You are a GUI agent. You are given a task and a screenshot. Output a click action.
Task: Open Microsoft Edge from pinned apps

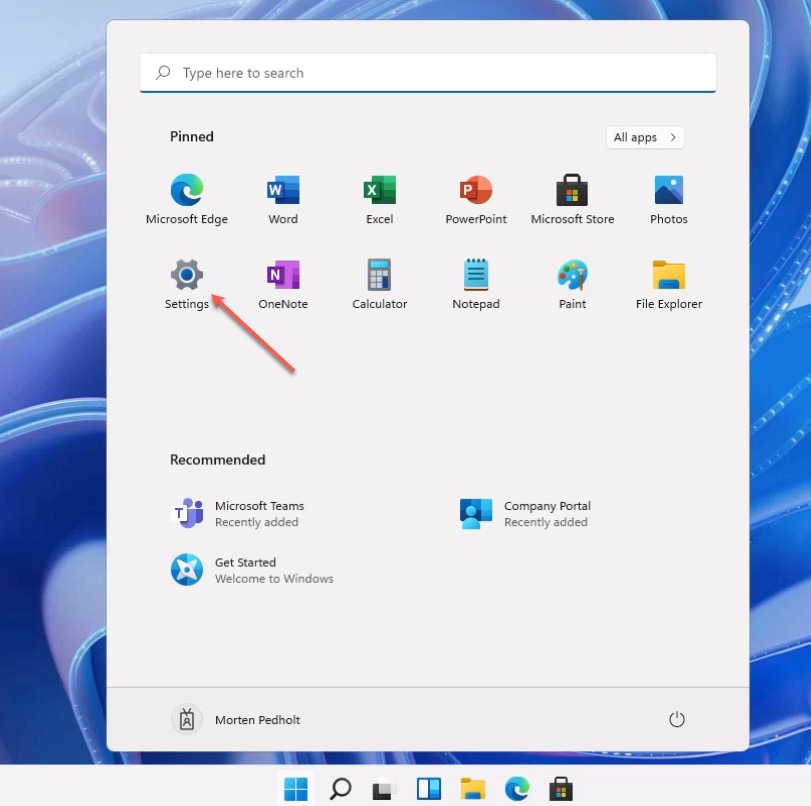coord(187,199)
